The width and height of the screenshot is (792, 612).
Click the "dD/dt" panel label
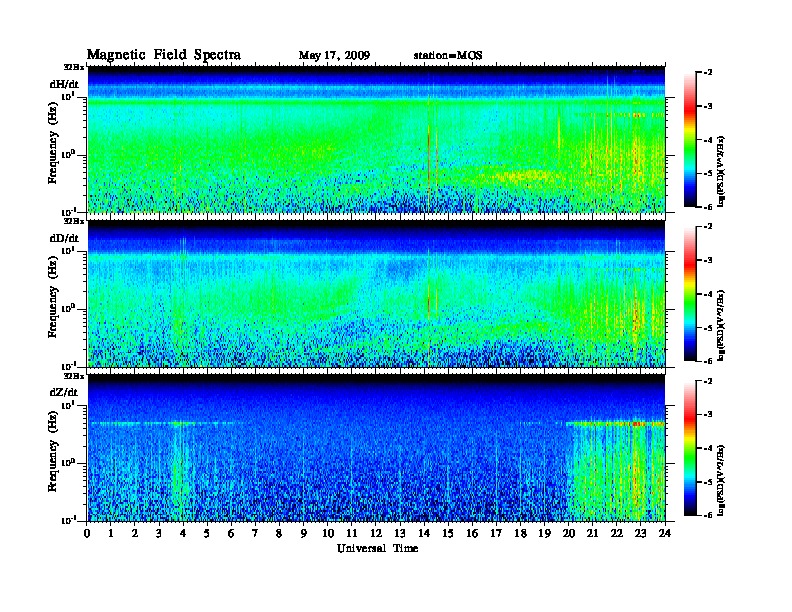tap(64, 238)
